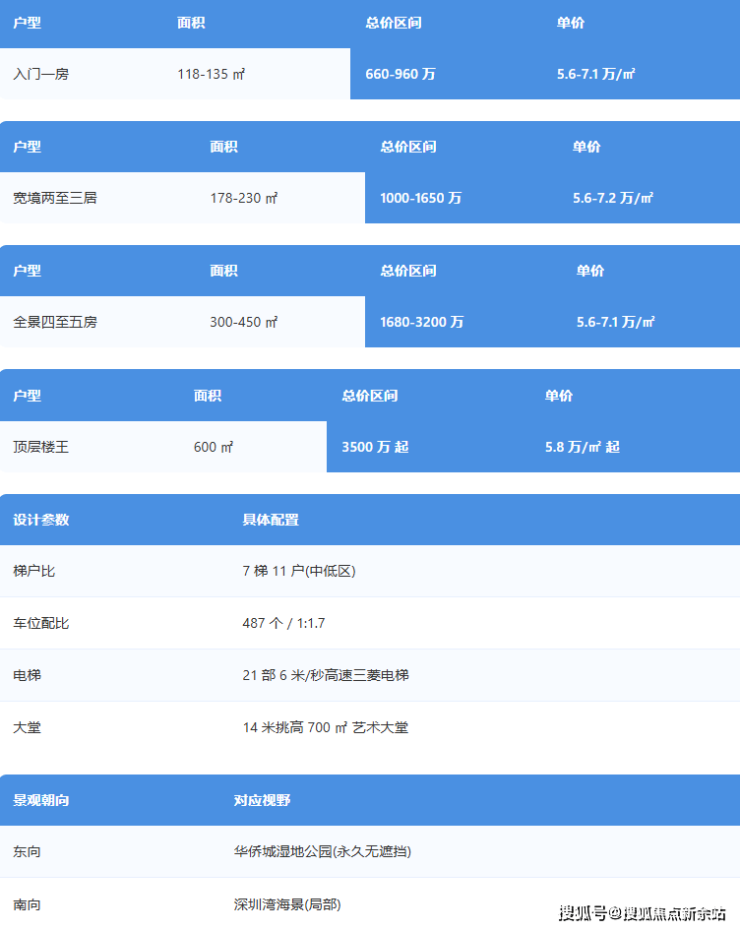
Task: Click 单价 header above 5.8 万/㎡ 起
Action: pyautogui.click(x=559, y=396)
